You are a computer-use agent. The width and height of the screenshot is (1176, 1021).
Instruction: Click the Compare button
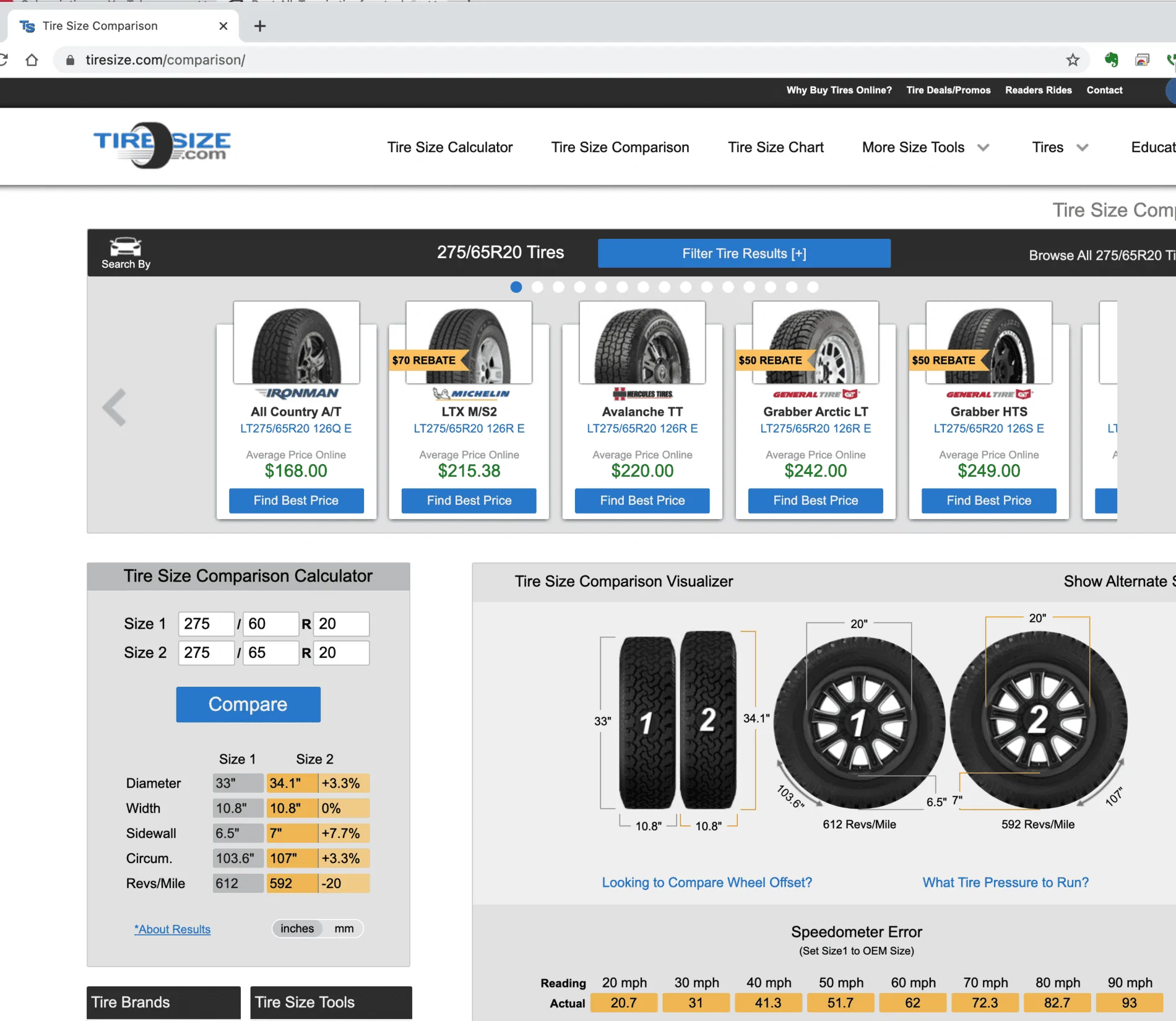tap(248, 704)
